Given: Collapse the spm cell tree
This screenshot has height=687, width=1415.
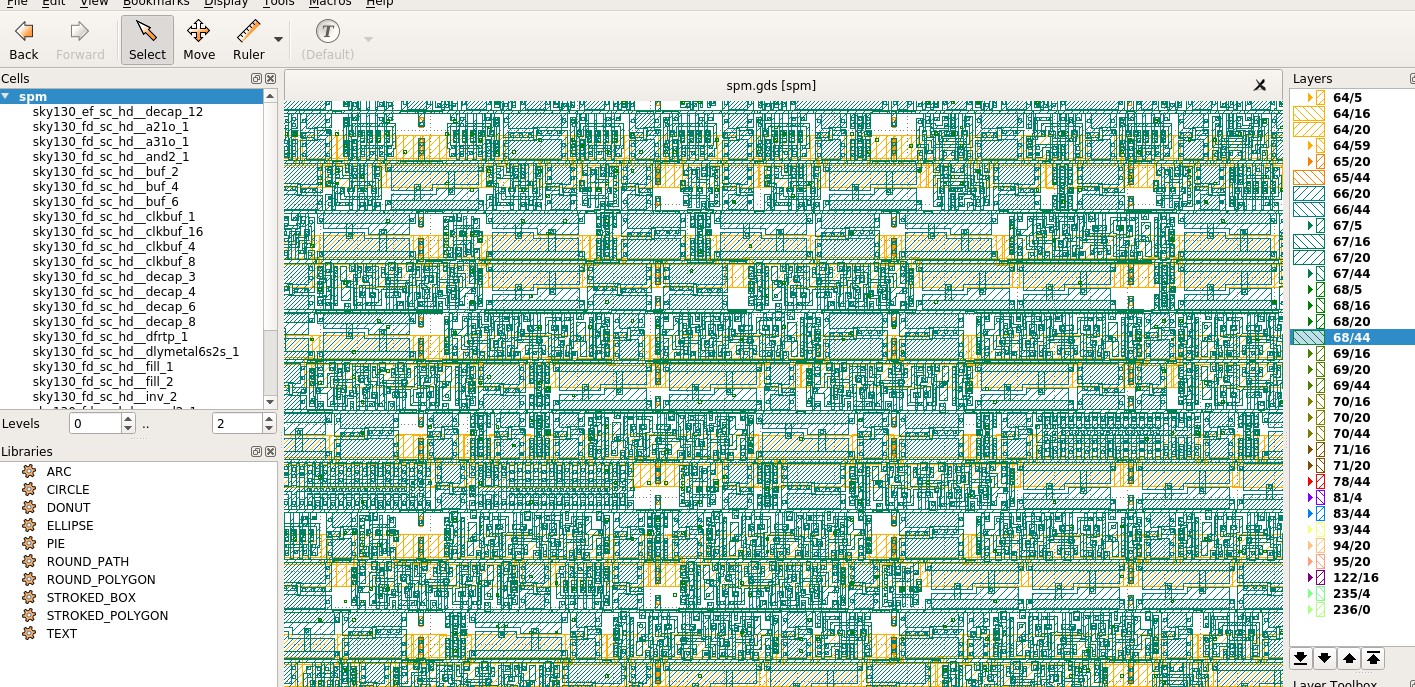Looking at the screenshot, I should pos(7,97).
